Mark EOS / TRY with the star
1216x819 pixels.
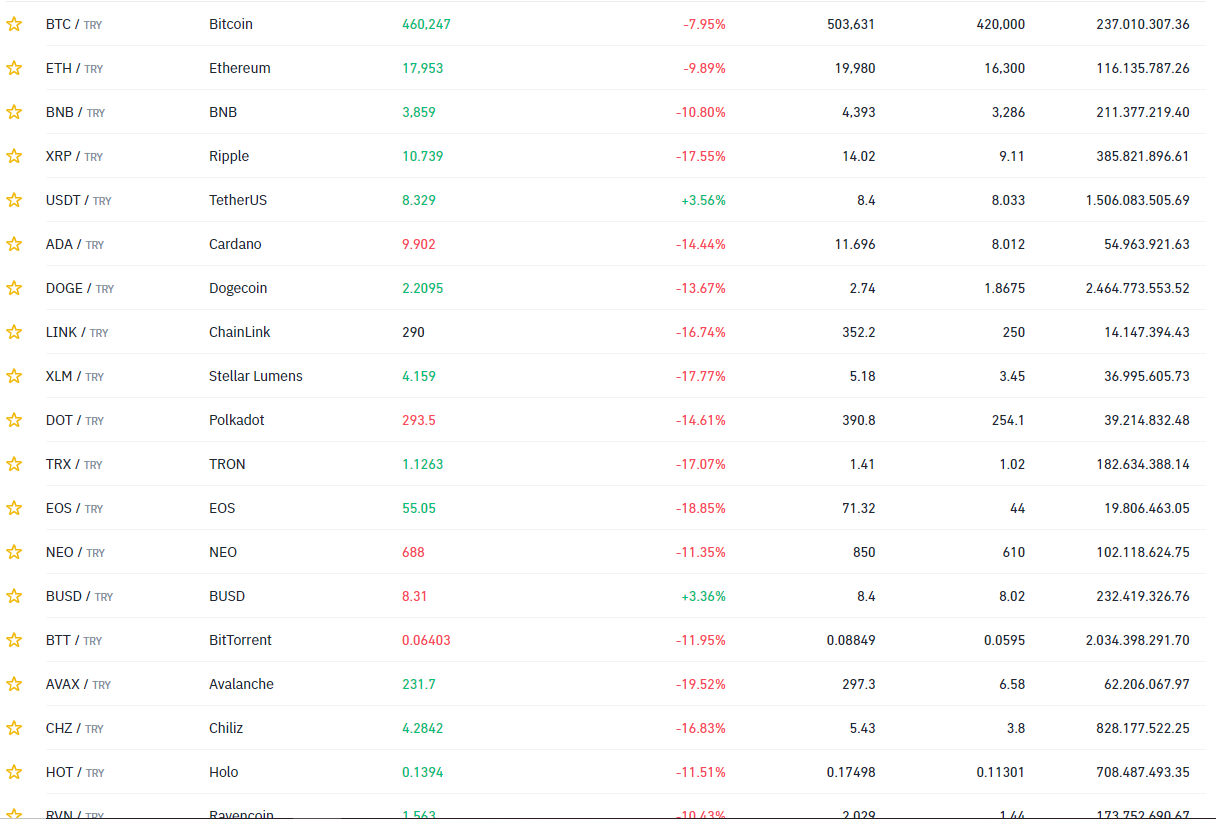click(x=14, y=508)
